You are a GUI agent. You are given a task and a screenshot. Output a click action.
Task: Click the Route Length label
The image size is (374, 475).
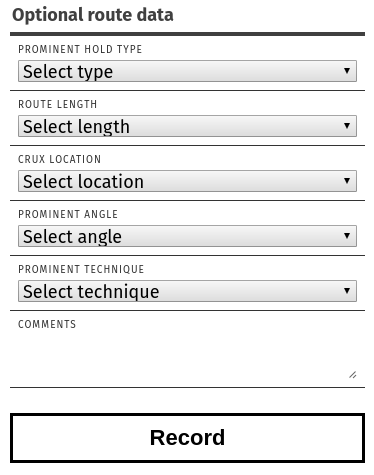(58, 104)
